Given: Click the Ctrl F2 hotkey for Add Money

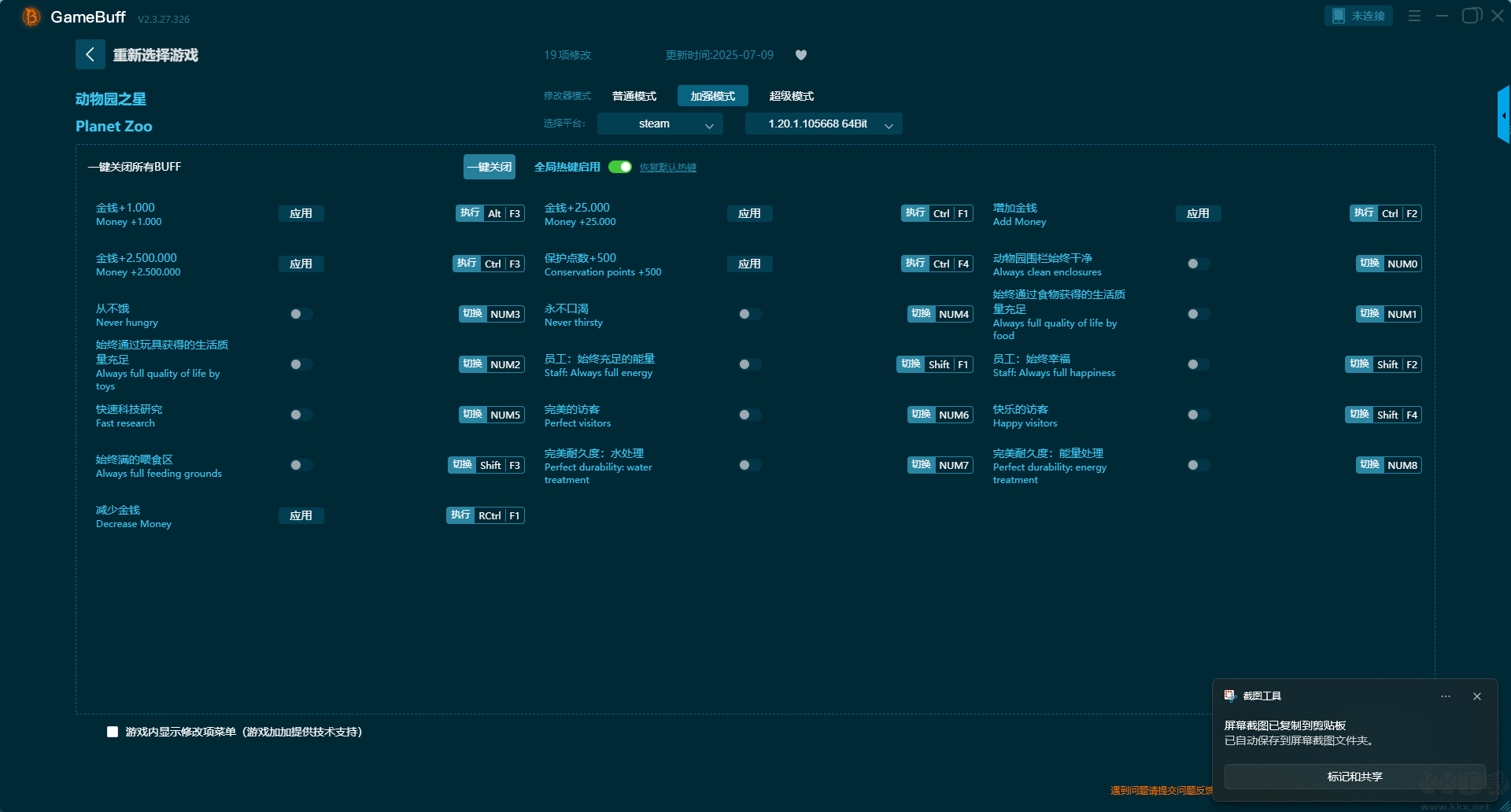Looking at the screenshot, I should click(x=1385, y=213).
